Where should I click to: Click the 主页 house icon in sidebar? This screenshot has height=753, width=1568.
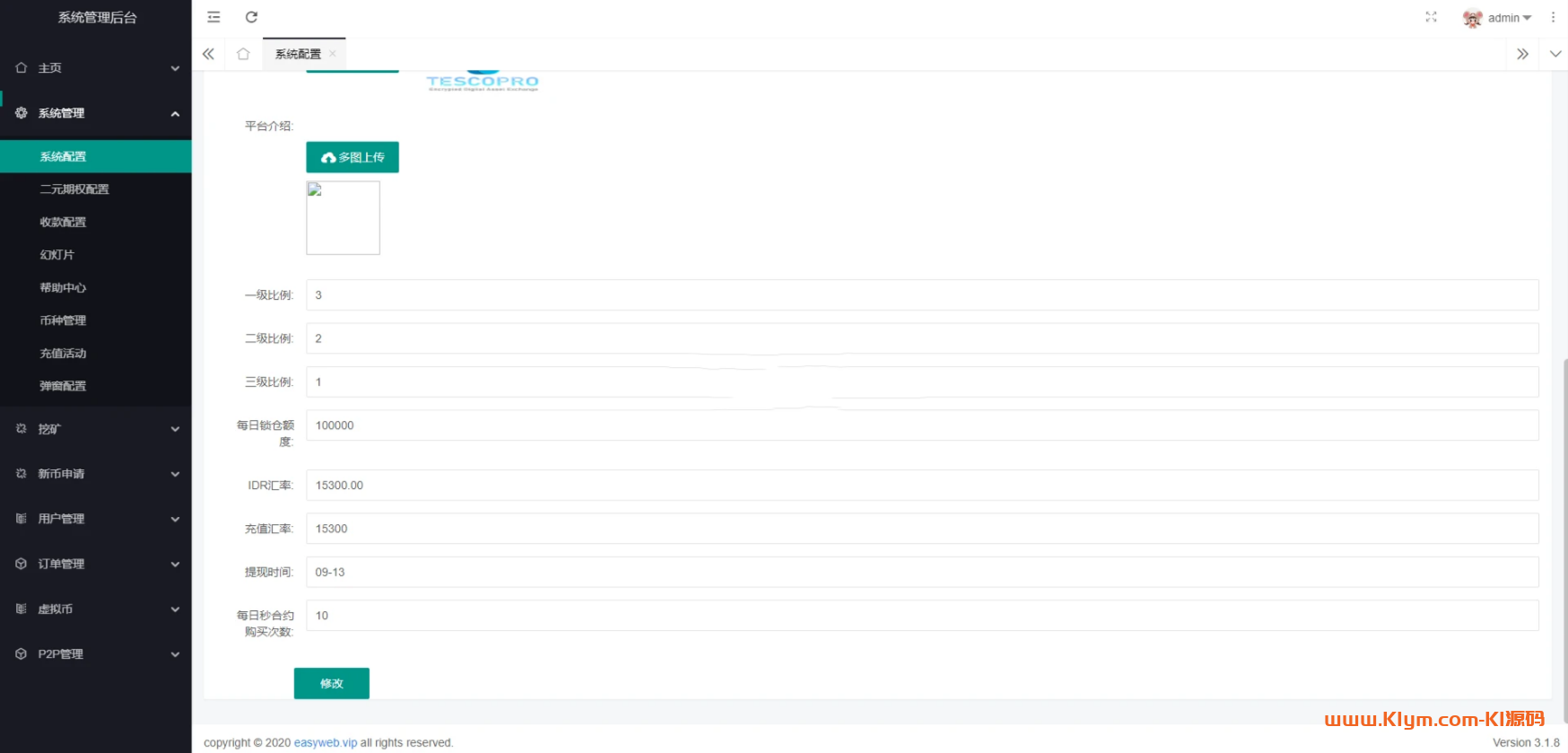pos(22,68)
